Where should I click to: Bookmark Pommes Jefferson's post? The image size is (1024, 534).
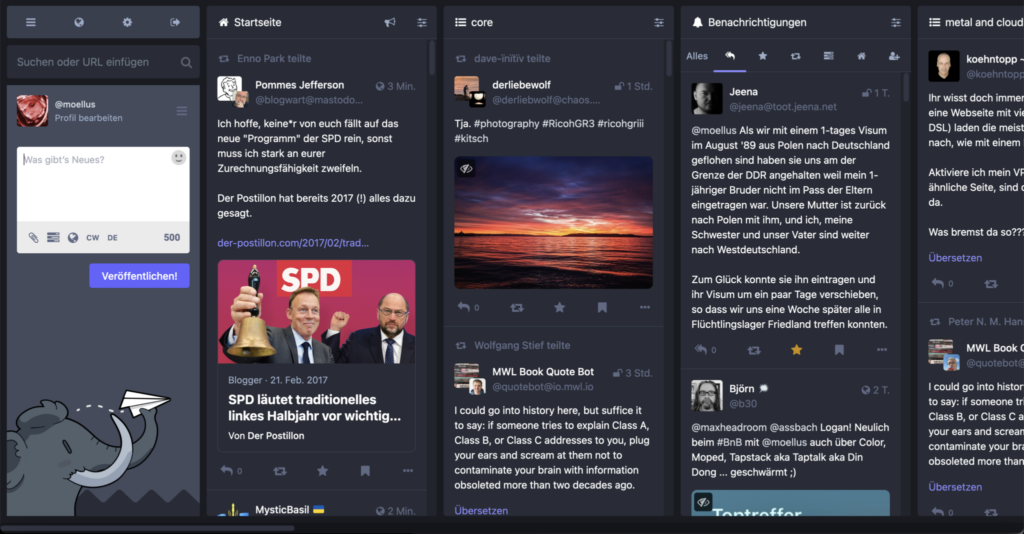[365, 471]
